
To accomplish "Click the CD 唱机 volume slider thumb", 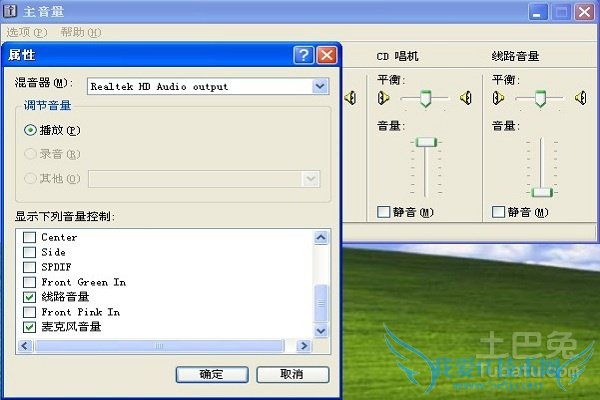I will (426, 142).
